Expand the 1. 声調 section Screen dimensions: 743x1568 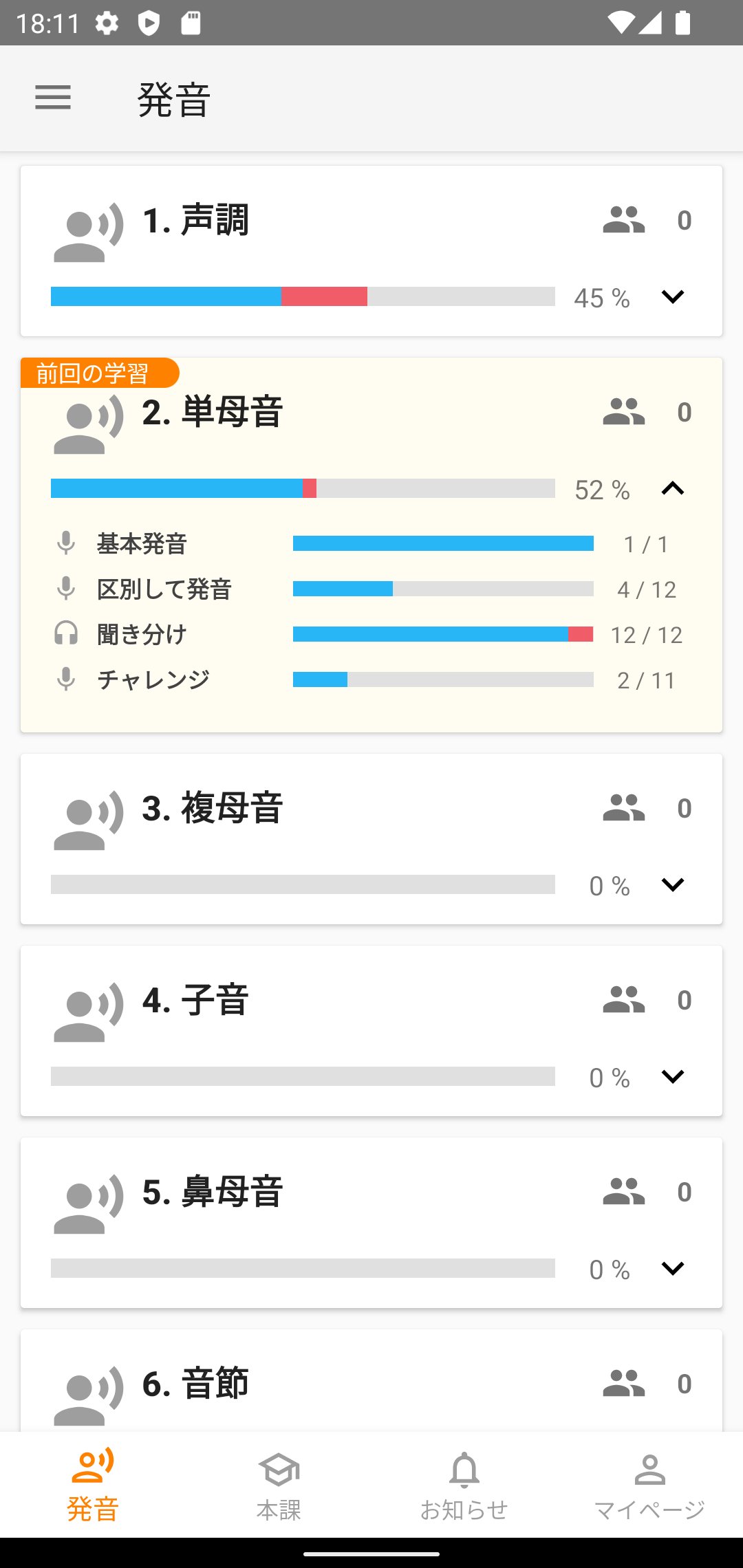pos(672,297)
